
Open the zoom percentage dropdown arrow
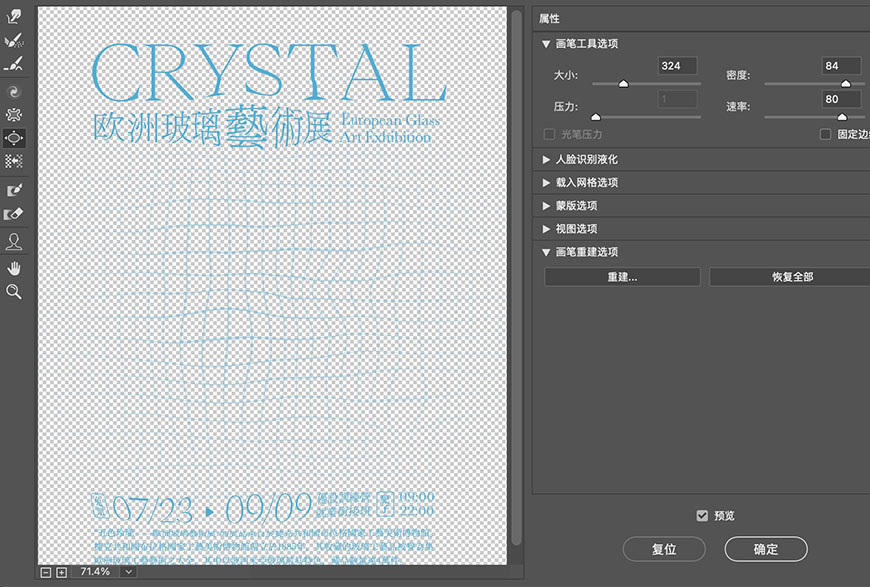coord(129,572)
